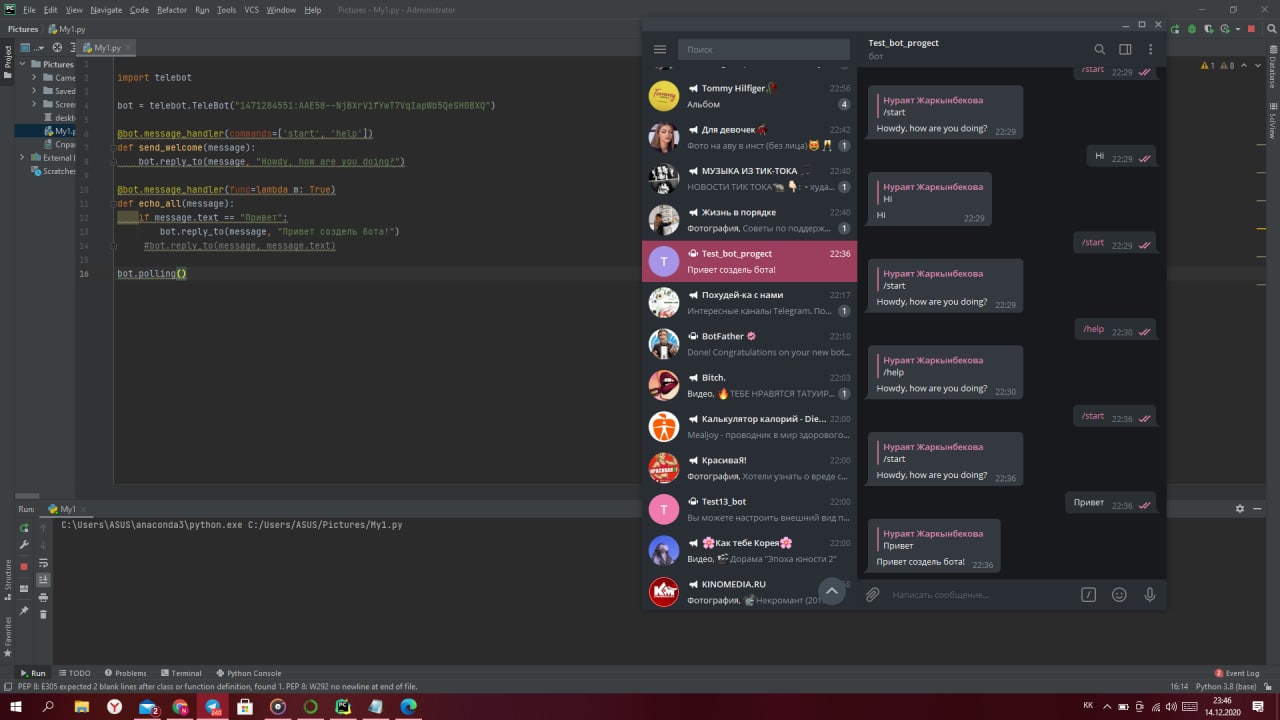Attach a file in Telegram chat

point(872,594)
